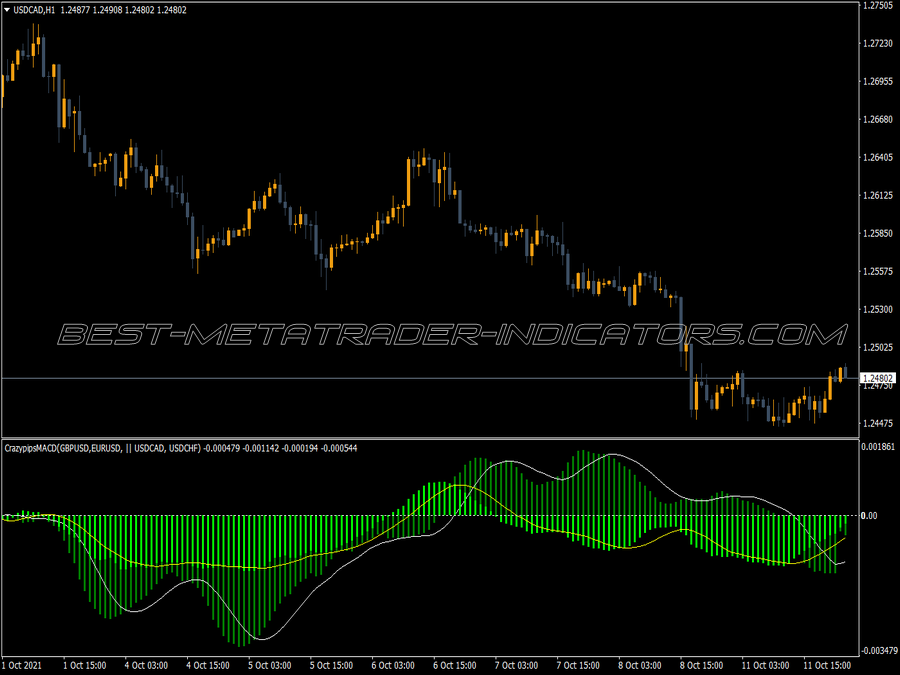The width and height of the screenshot is (900, 675).
Task: Open the USDCAD chart dropdown triangle
Action: tap(7, 10)
